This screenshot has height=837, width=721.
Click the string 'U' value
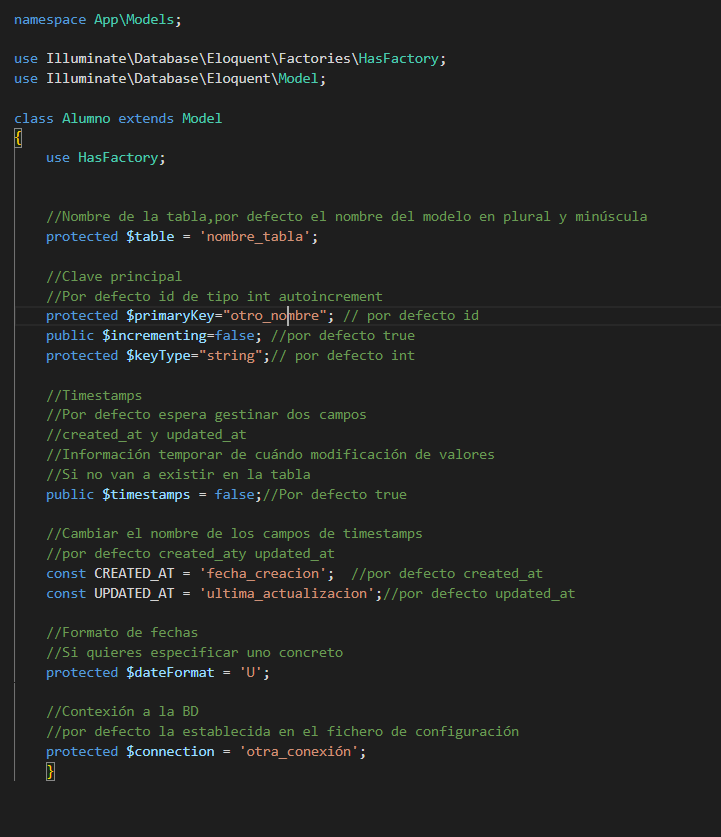click(x=250, y=673)
